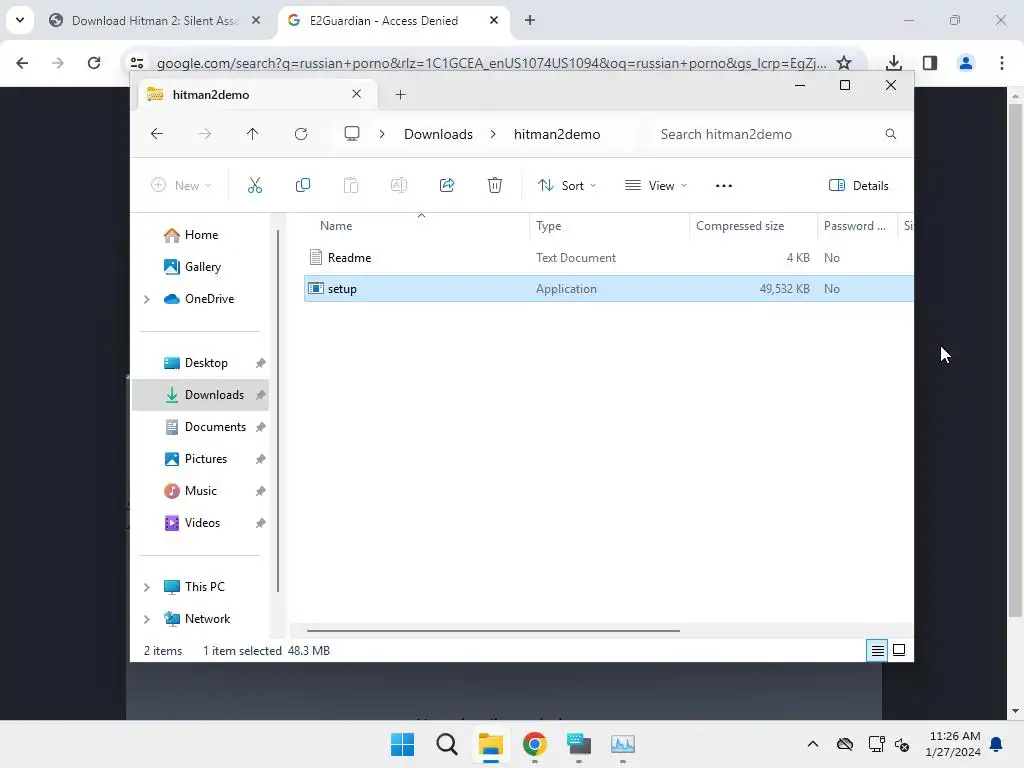This screenshot has height=768, width=1024.
Task: Open Music in navigation pane
Action: [x=200, y=491]
